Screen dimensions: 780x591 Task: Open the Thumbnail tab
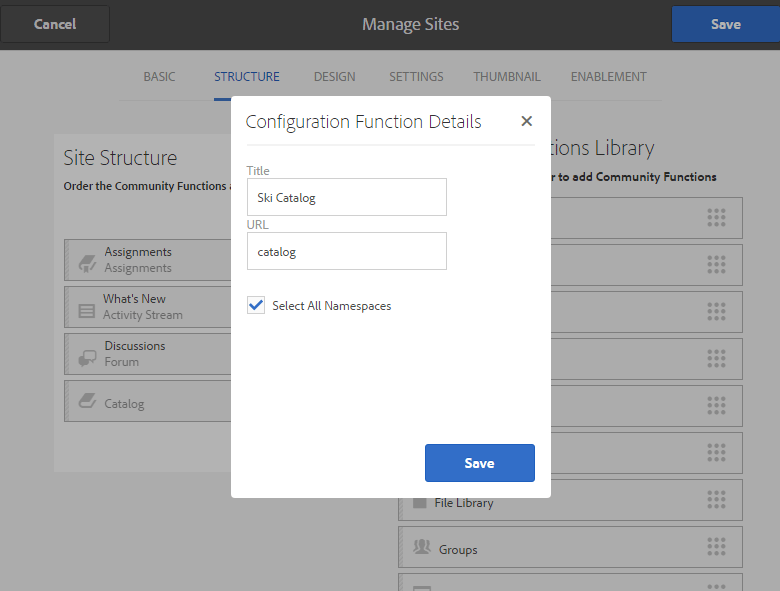pos(507,77)
